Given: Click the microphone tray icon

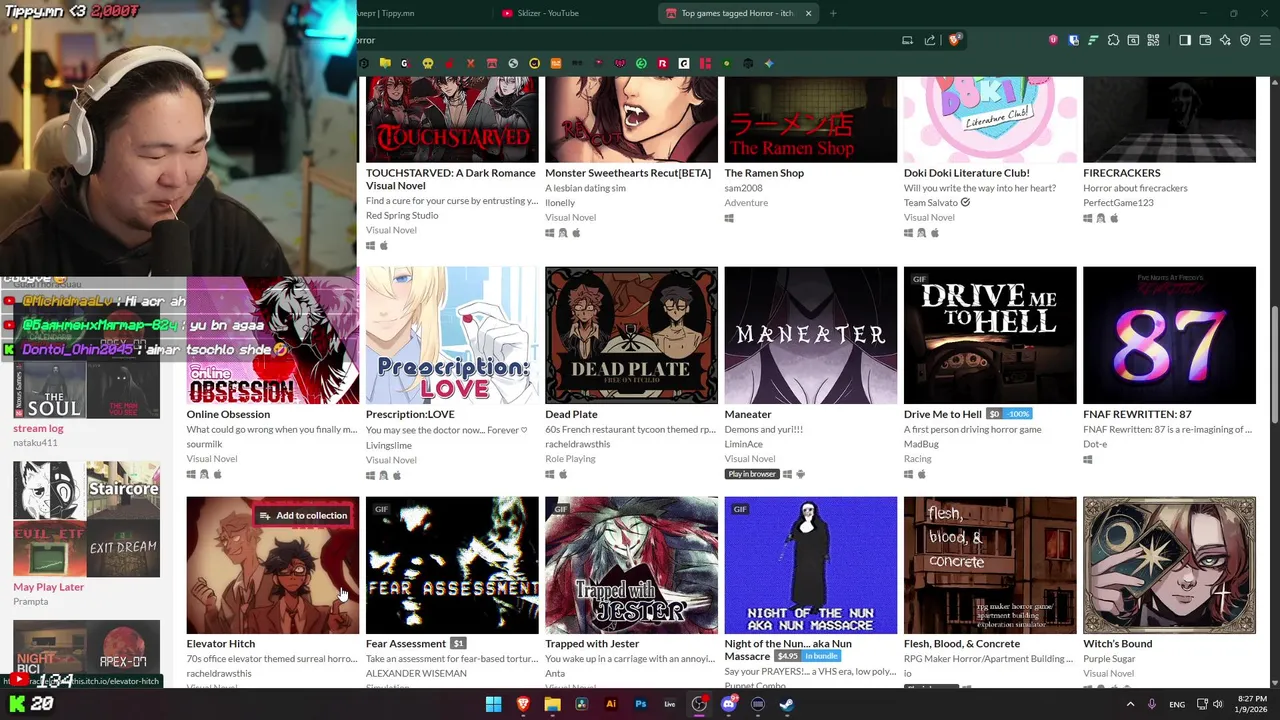Looking at the screenshot, I should click(x=1152, y=704).
